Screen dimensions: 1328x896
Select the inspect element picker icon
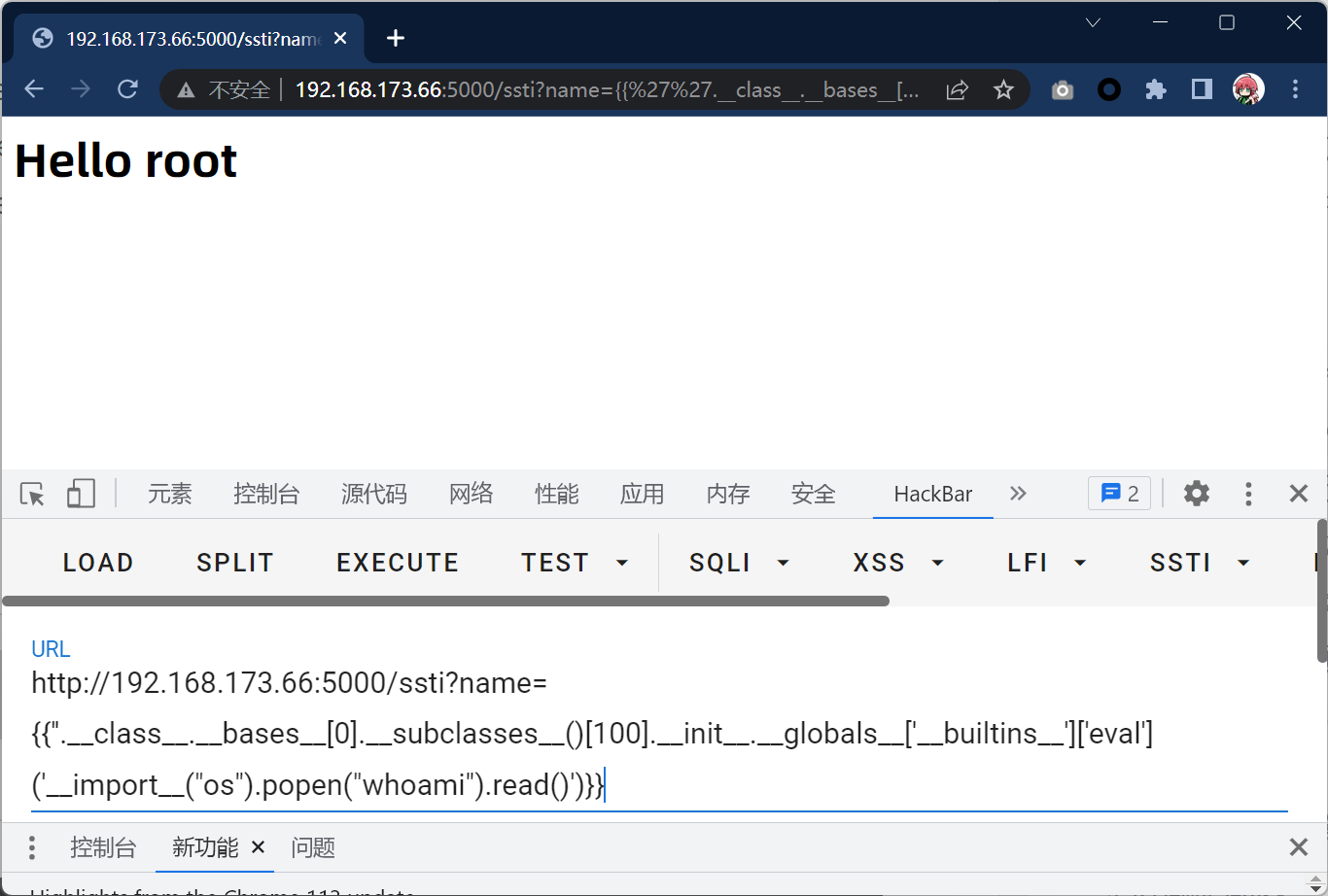(x=33, y=494)
